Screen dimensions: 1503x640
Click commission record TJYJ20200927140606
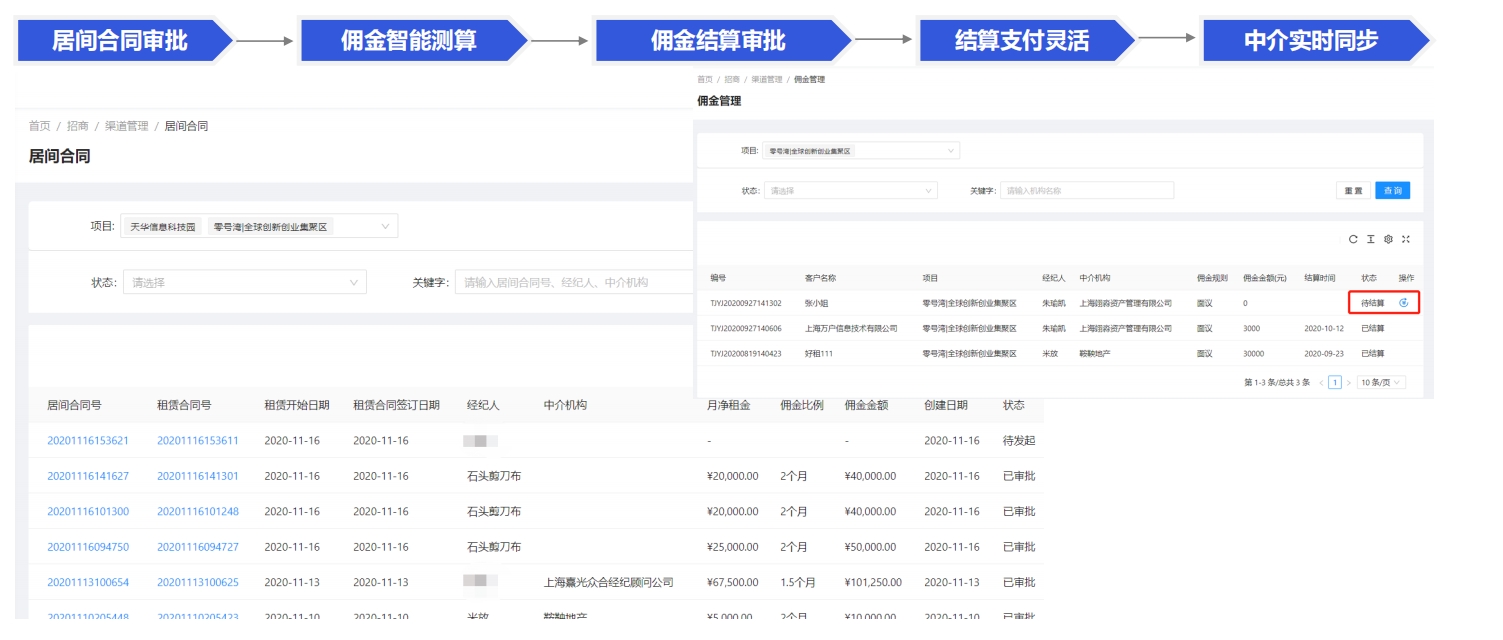(x=746, y=328)
